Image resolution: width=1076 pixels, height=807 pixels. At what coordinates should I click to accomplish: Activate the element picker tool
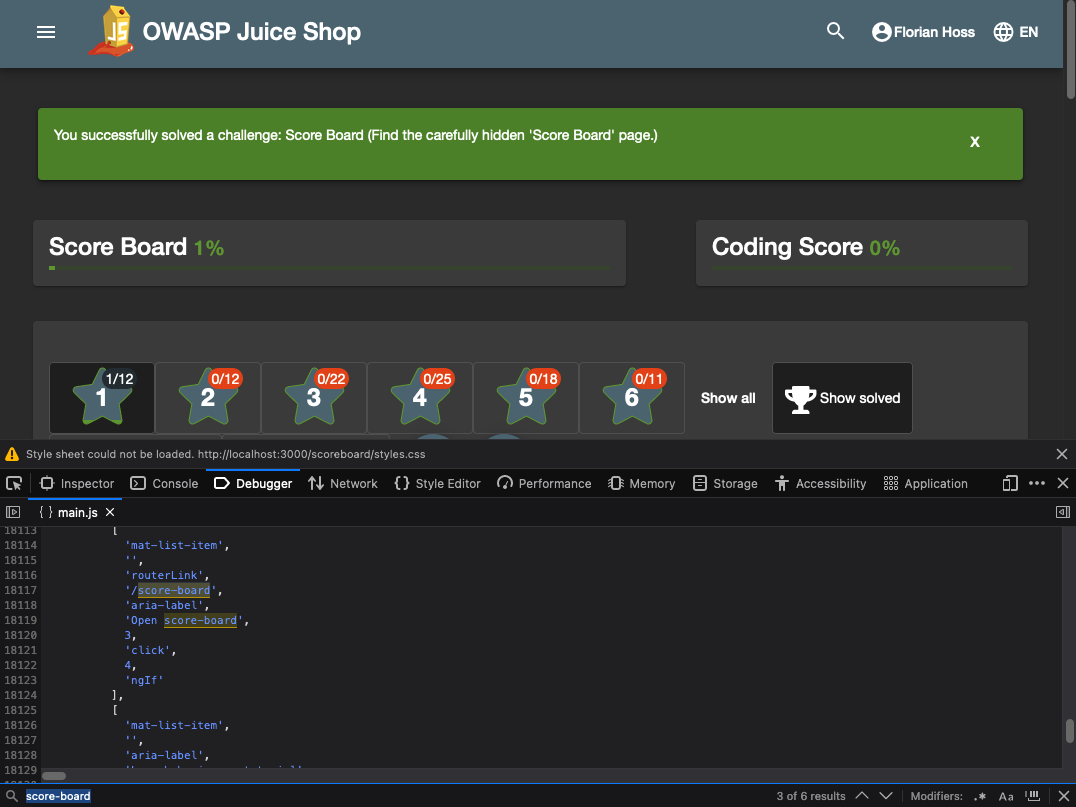pos(14,484)
